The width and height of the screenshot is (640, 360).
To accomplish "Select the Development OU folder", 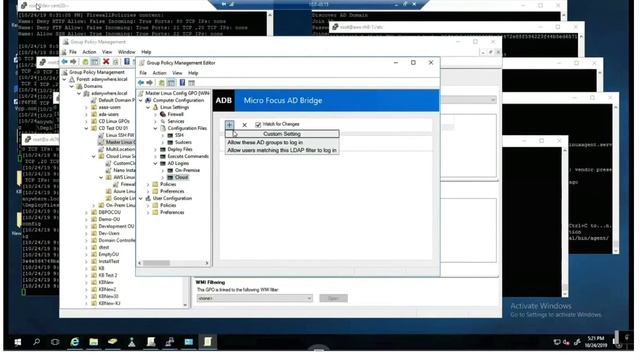I will point(116,226).
